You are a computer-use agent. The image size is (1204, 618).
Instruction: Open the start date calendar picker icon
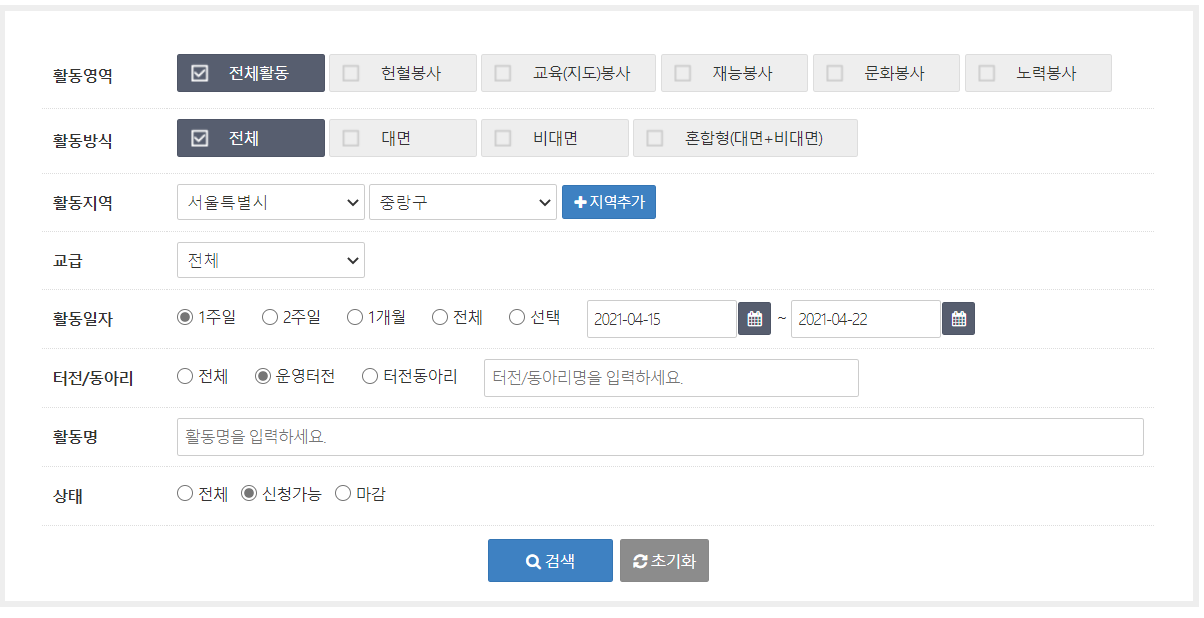754,319
